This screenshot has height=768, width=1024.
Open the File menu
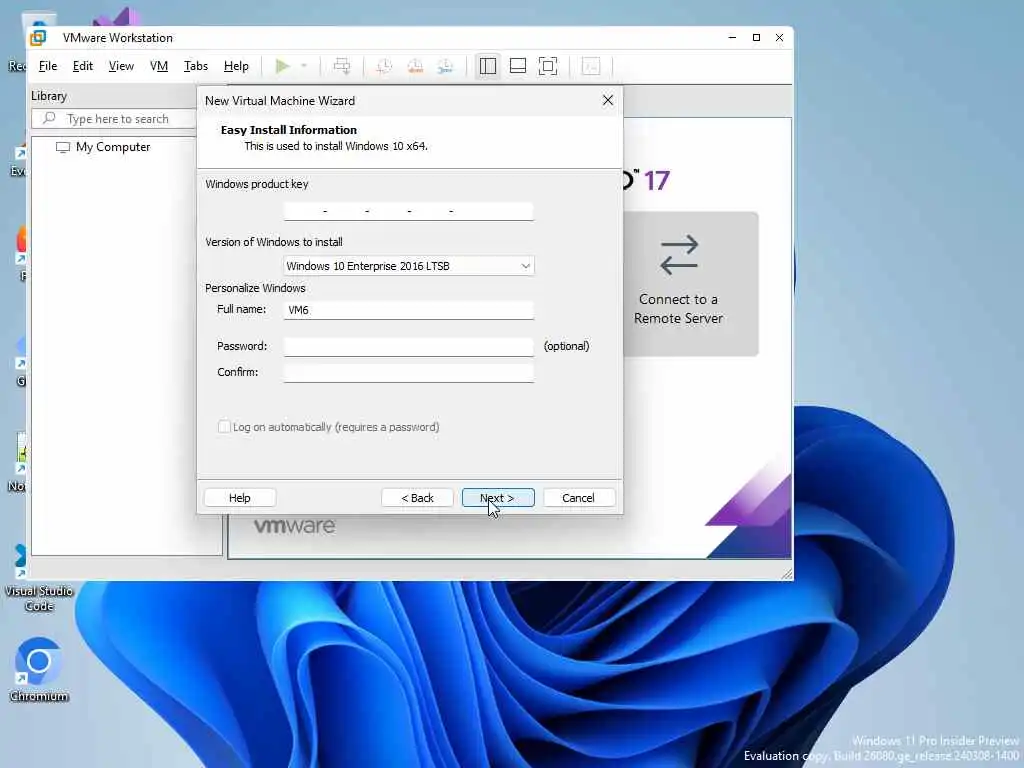[48, 66]
